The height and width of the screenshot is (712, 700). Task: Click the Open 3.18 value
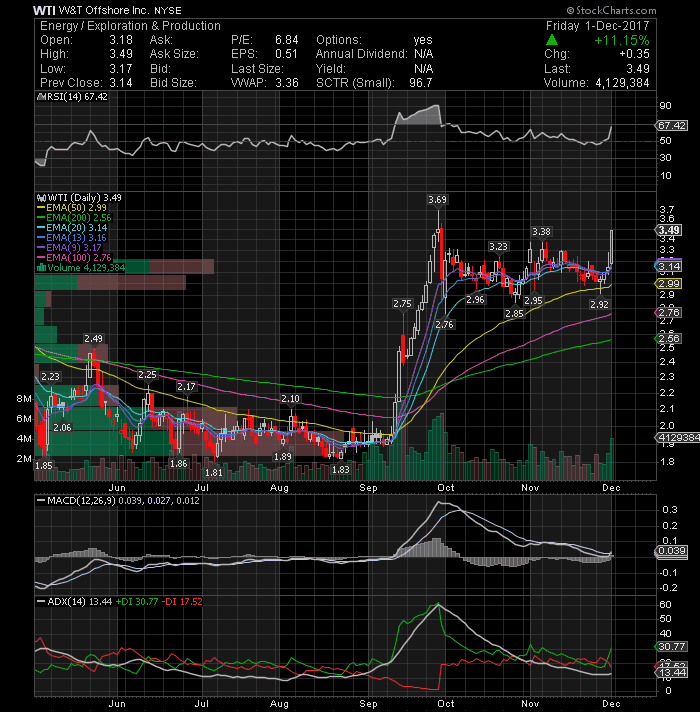pos(121,40)
